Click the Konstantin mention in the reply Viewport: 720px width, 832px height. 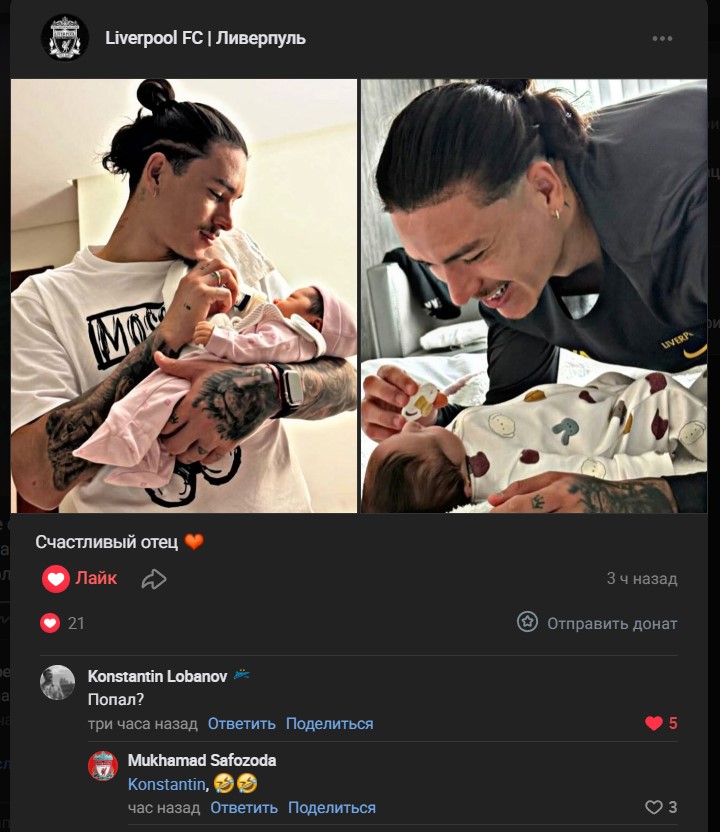point(167,784)
